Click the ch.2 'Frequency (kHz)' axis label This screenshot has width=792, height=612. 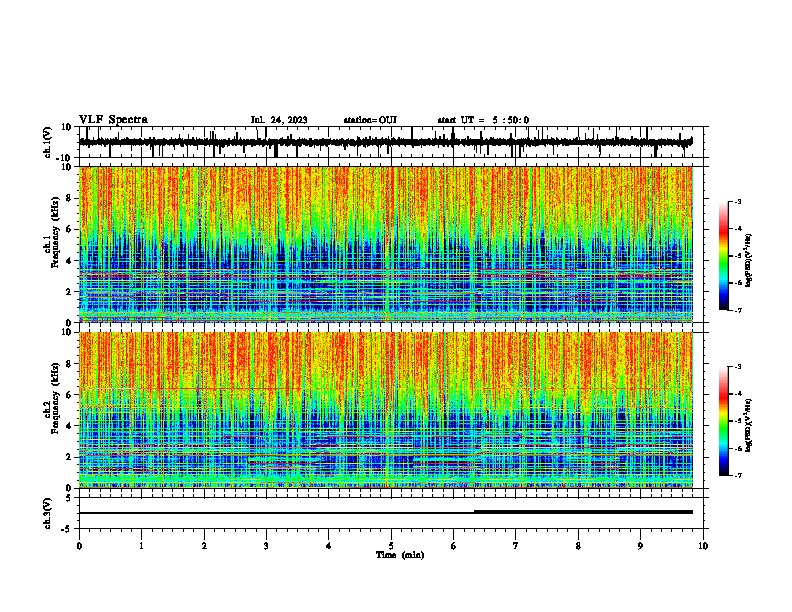(x=55, y=398)
